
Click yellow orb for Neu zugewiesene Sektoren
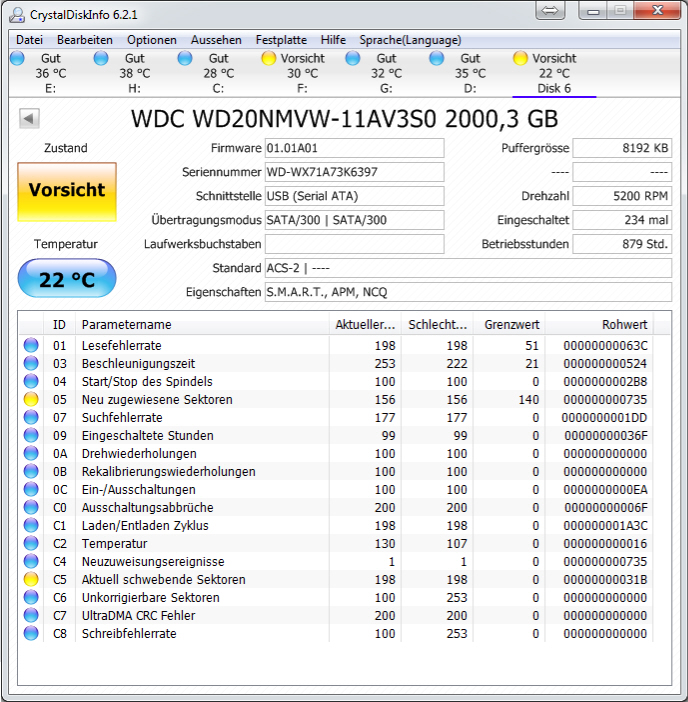coord(31,399)
